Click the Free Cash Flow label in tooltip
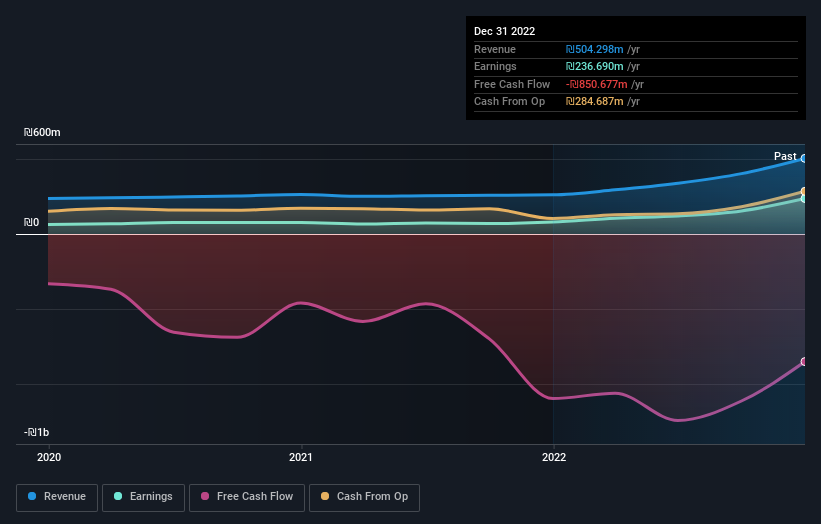821x524 pixels. [x=512, y=84]
